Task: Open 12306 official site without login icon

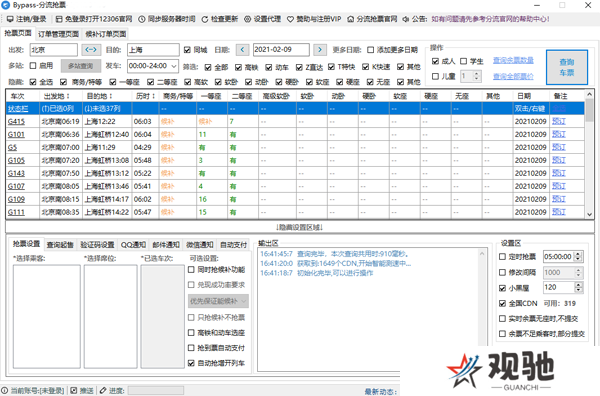Action: click(x=59, y=19)
